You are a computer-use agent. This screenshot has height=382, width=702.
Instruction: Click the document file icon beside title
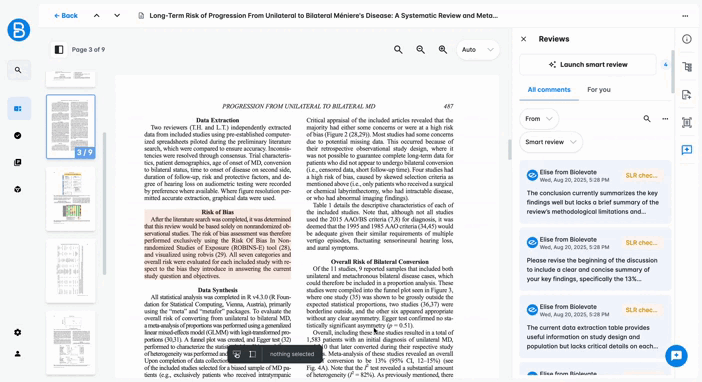coord(141,16)
